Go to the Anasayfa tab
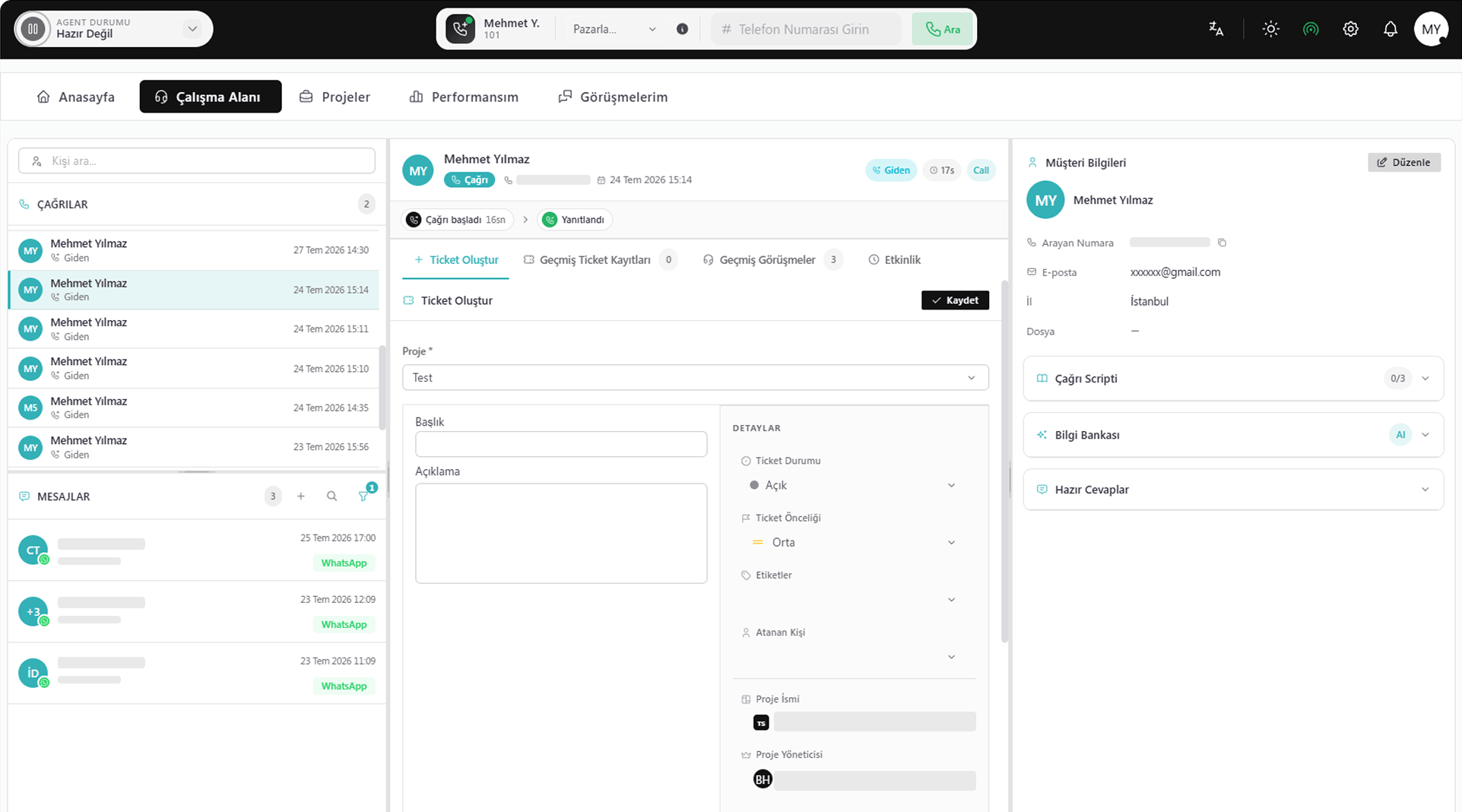 (x=76, y=97)
